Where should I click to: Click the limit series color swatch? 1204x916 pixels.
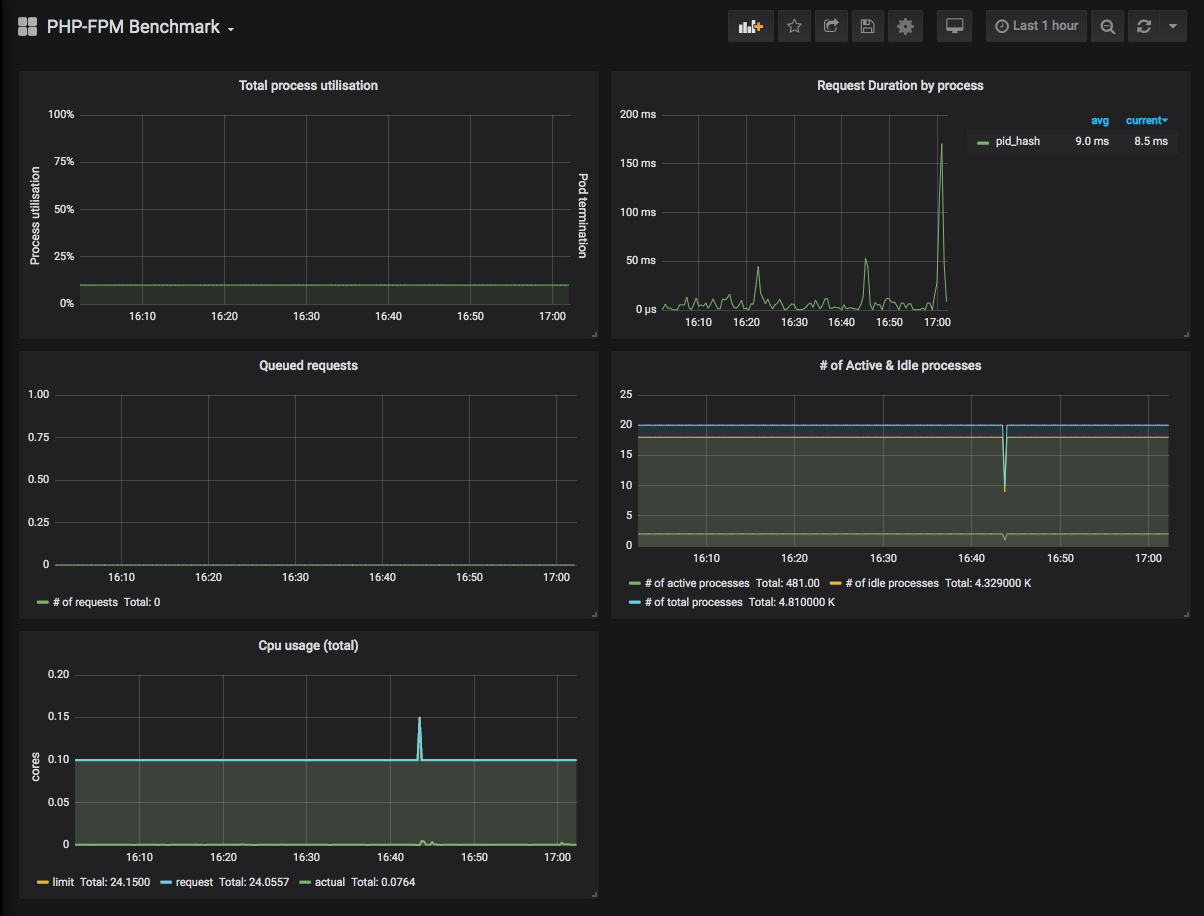point(43,883)
